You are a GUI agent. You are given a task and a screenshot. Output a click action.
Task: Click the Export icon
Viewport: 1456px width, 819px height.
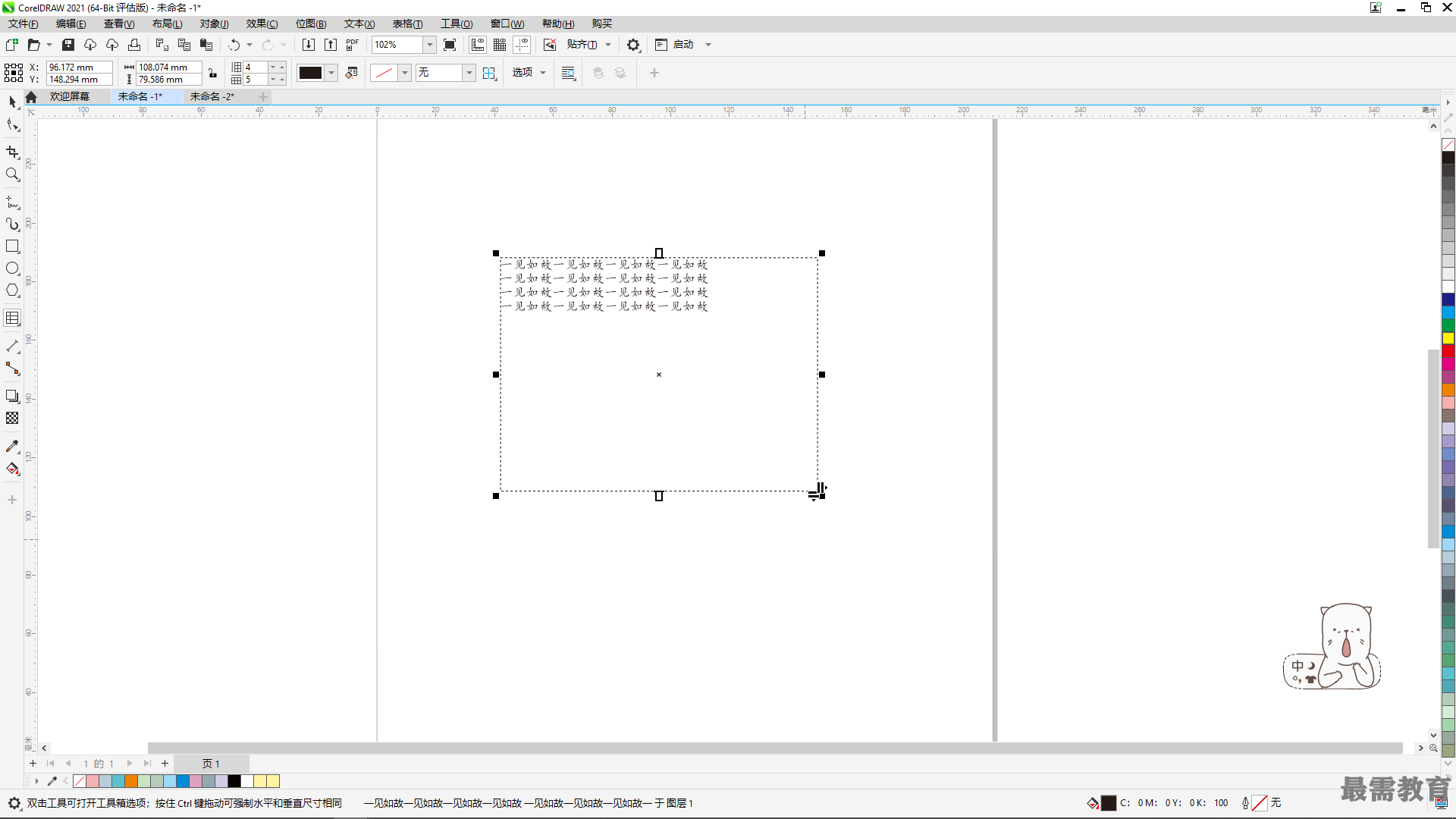pyautogui.click(x=331, y=45)
